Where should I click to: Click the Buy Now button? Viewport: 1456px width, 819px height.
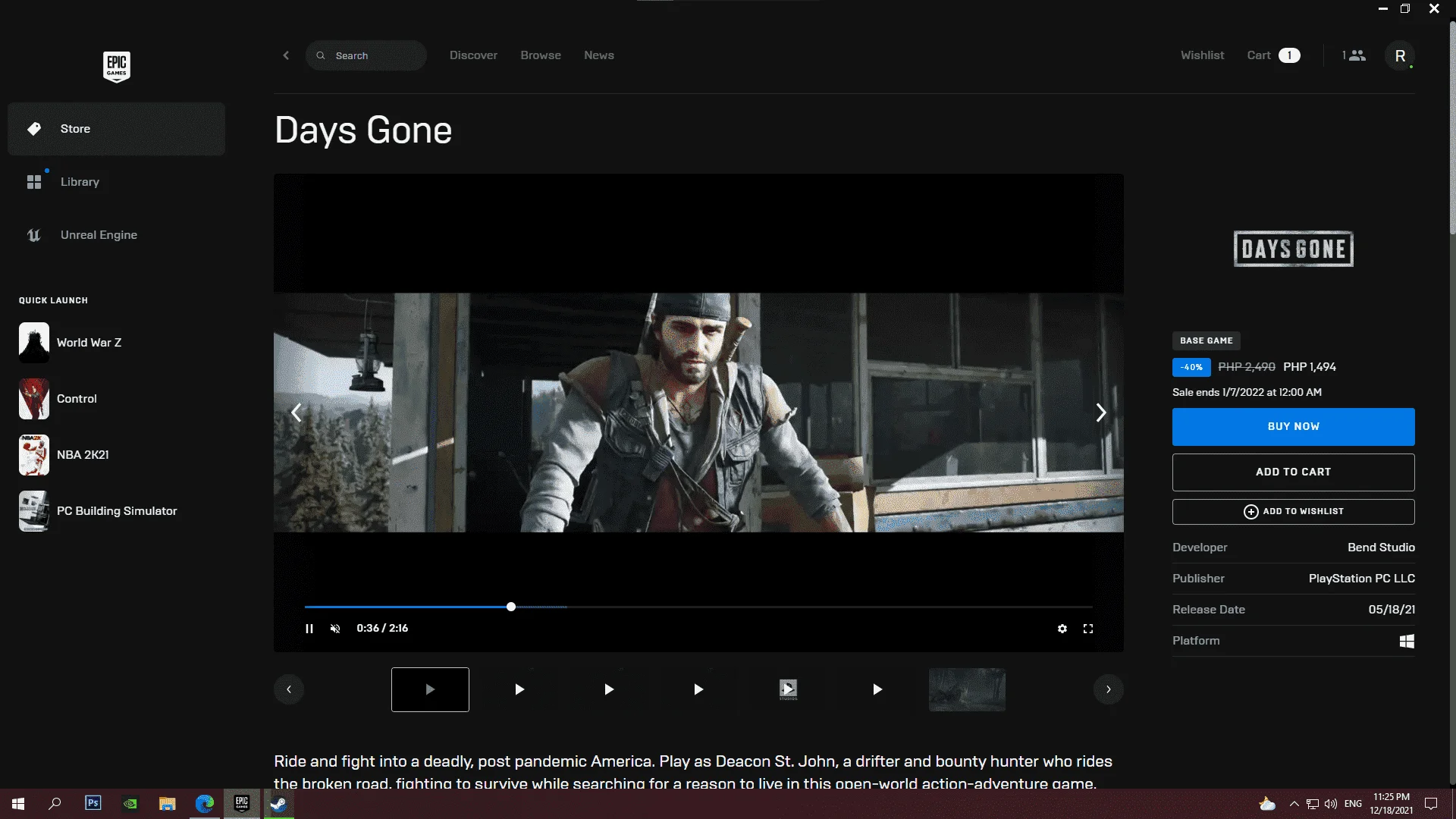point(1293,427)
